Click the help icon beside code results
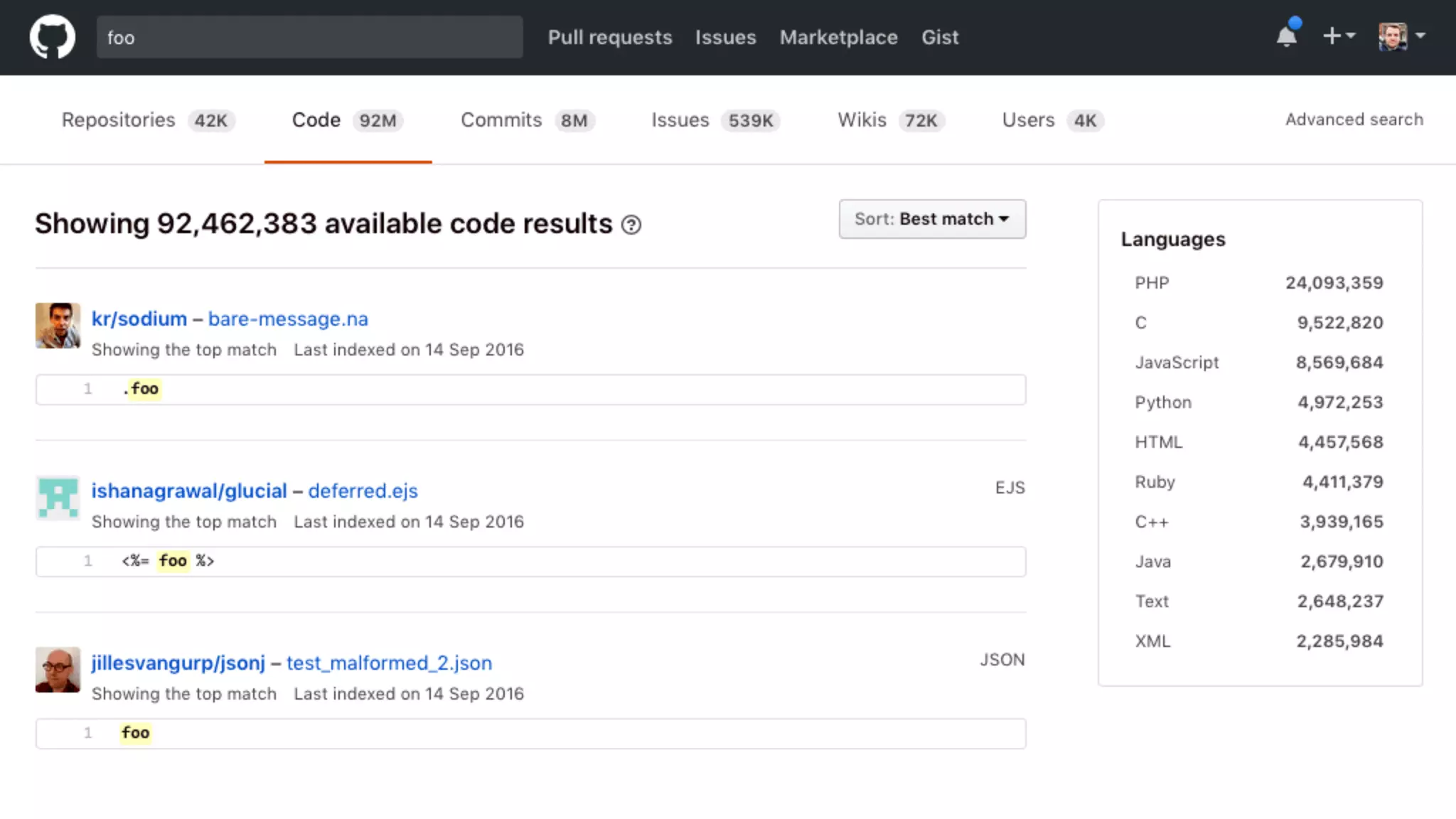 (631, 225)
